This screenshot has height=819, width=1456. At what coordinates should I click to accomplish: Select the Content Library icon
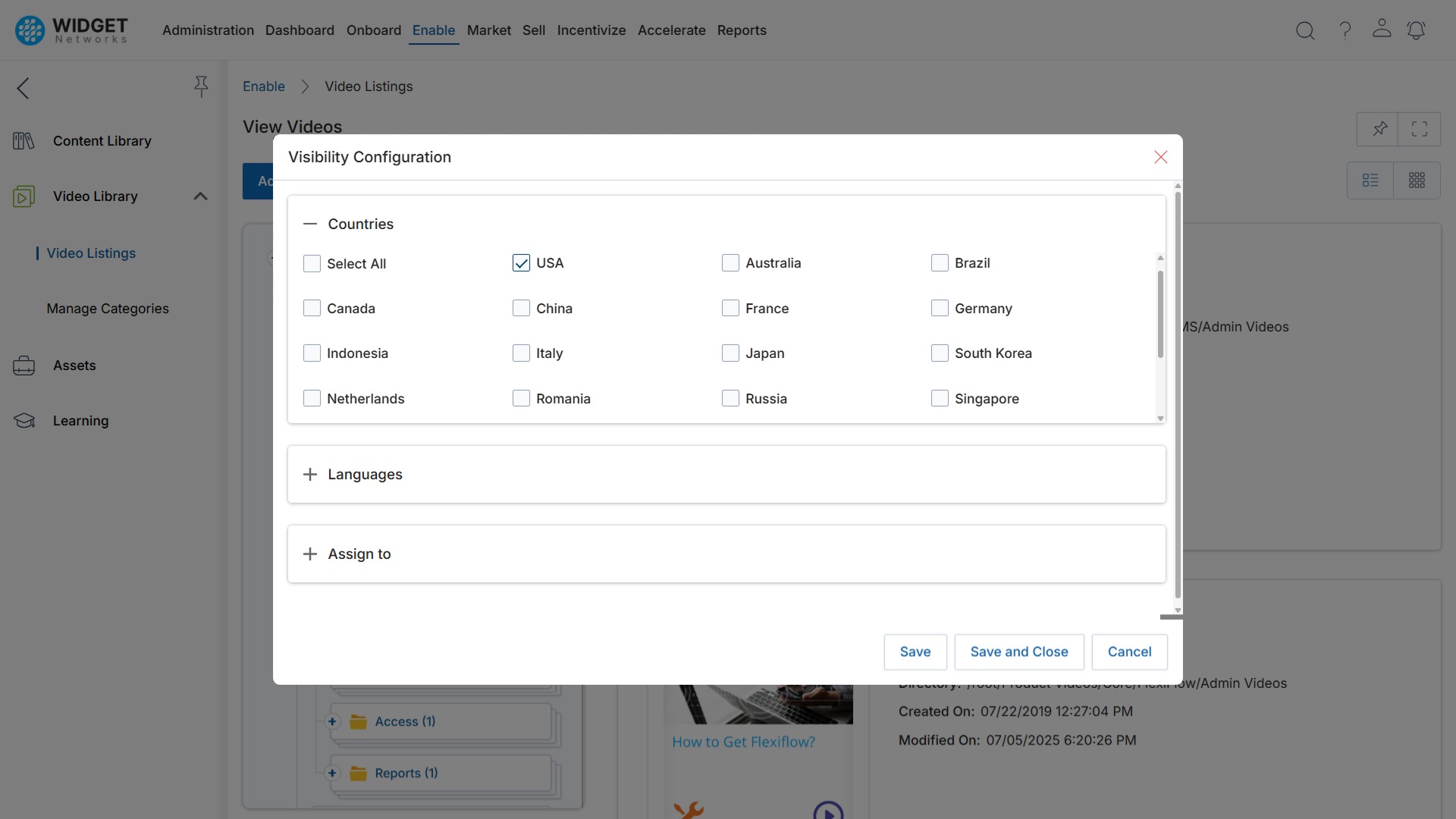[x=23, y=140]
